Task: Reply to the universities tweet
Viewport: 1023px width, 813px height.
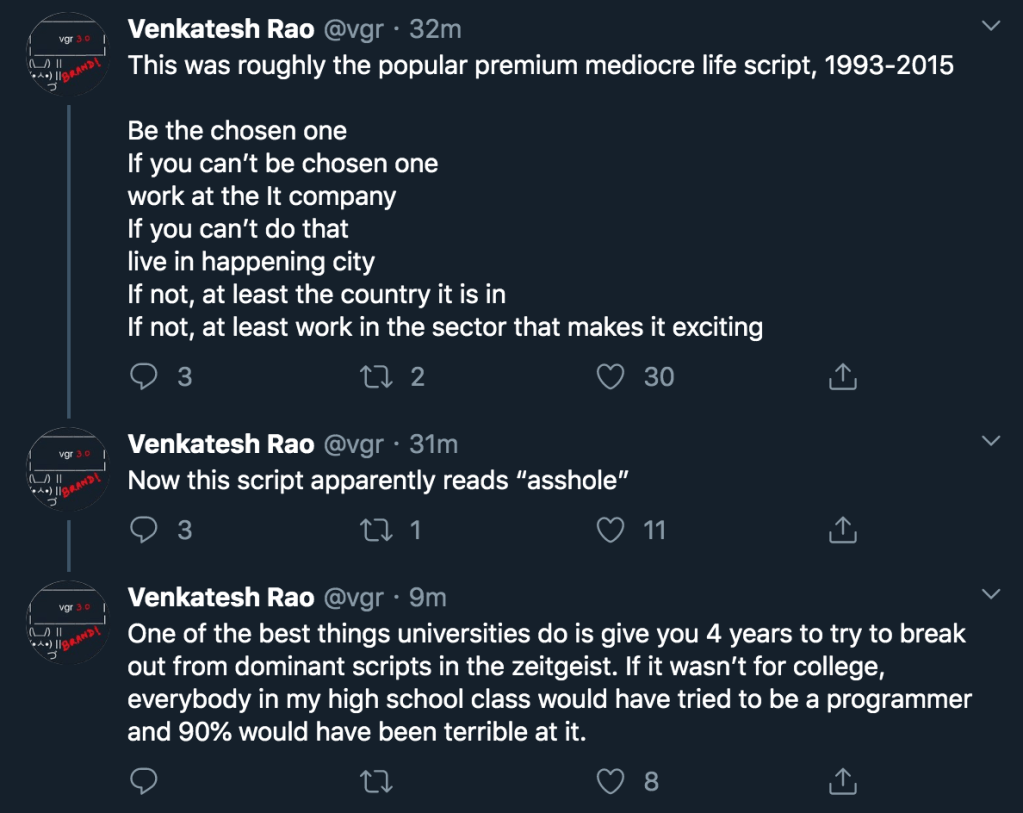Action: click(x=145, y=781)
